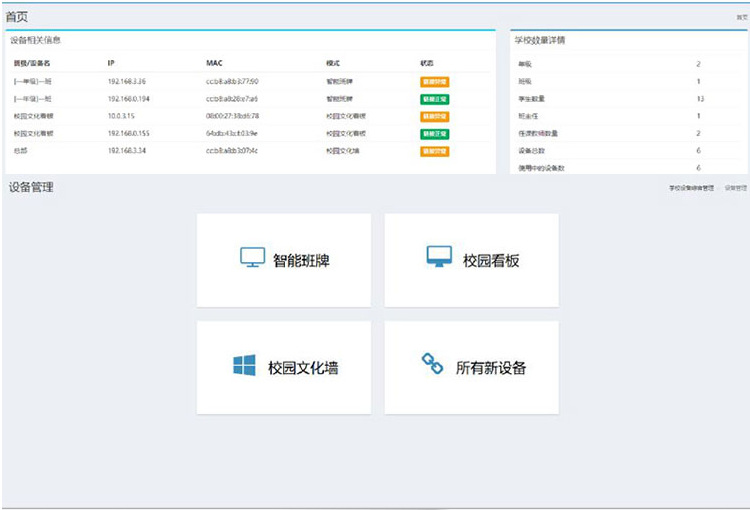The image size is (750, 510).
Task: Click the 首页 page heading
Action: pyautogui.click(x=17, y=17)
